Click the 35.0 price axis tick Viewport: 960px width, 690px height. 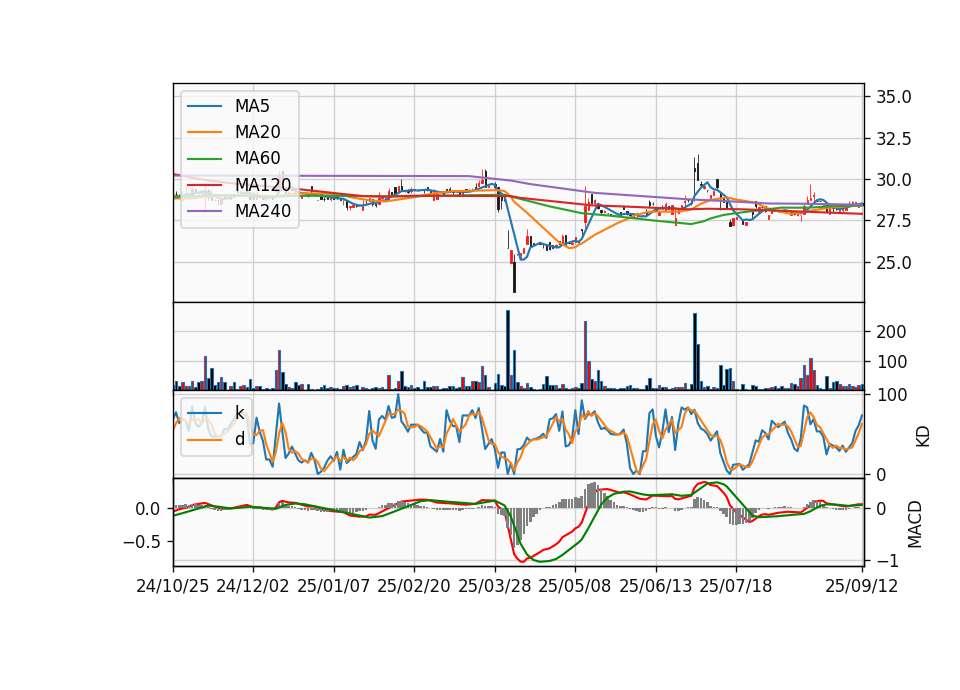tap(894, 97)
